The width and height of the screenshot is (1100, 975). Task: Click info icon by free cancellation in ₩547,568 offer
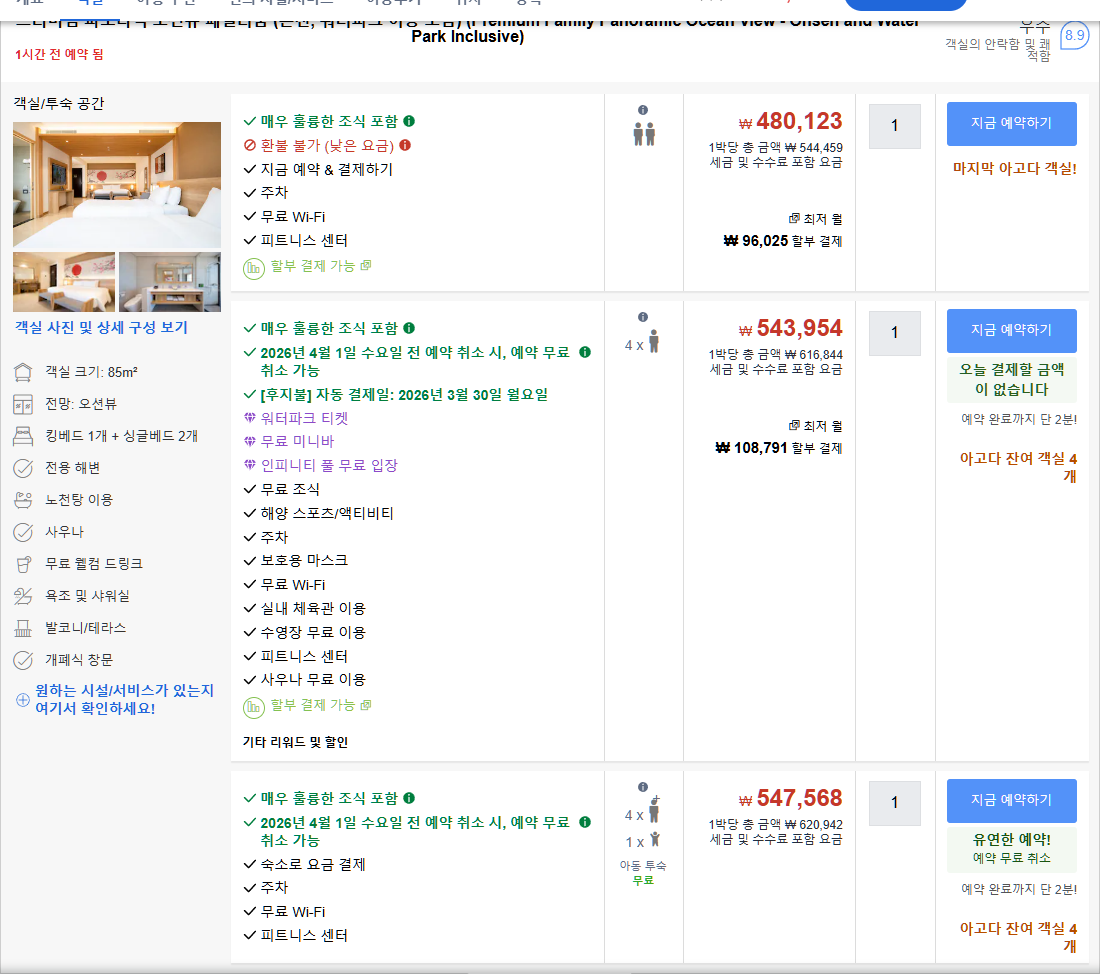coord(585,822)
